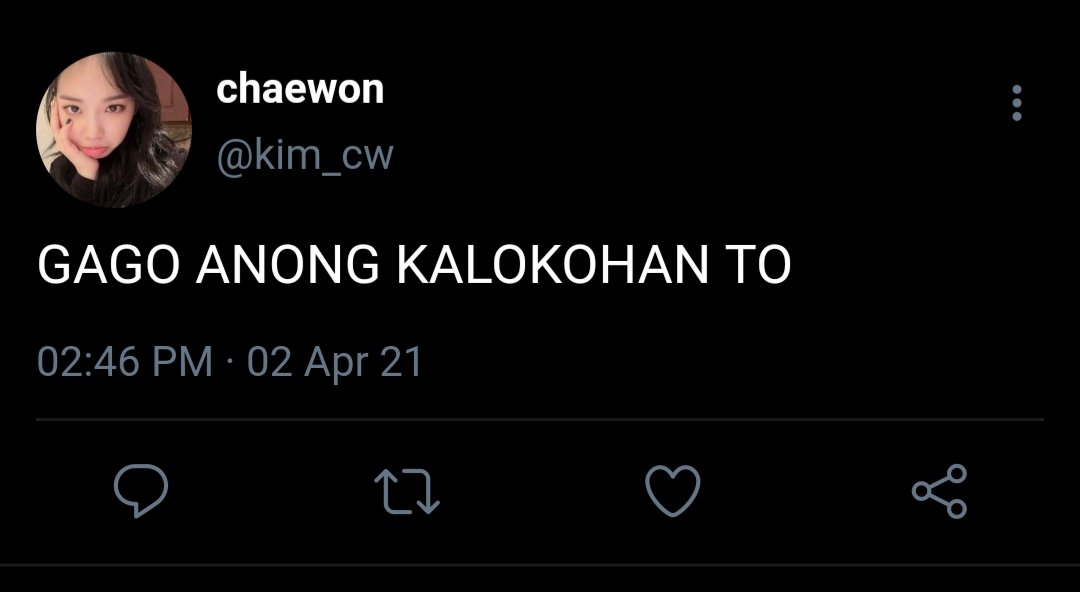This screenshot has width=1080, height=592.
Task: View chaewon's profile picture
Action: pos(114,130)
